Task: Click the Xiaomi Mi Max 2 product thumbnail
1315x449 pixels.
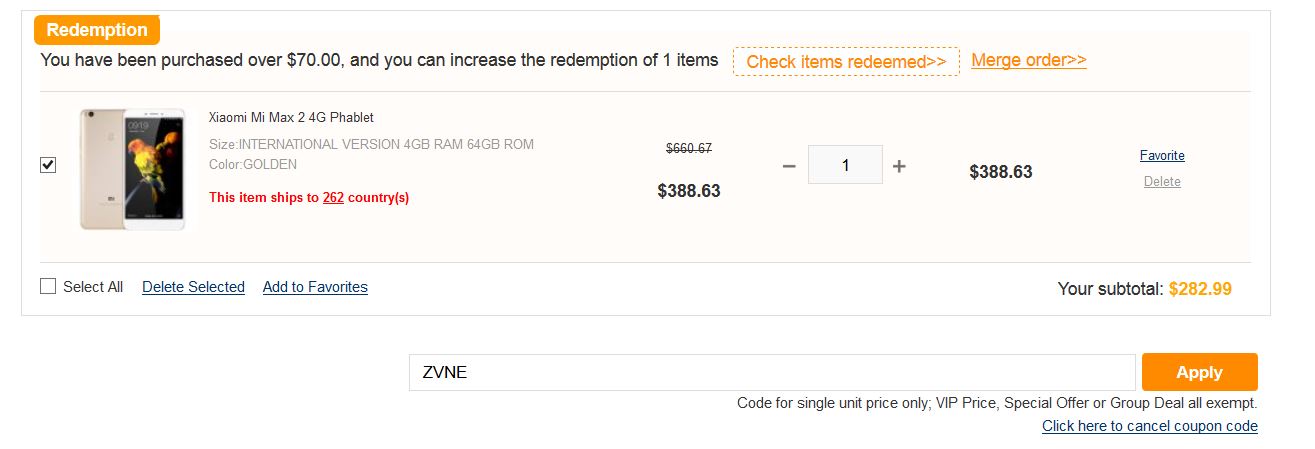Action: tap(133, 170)
